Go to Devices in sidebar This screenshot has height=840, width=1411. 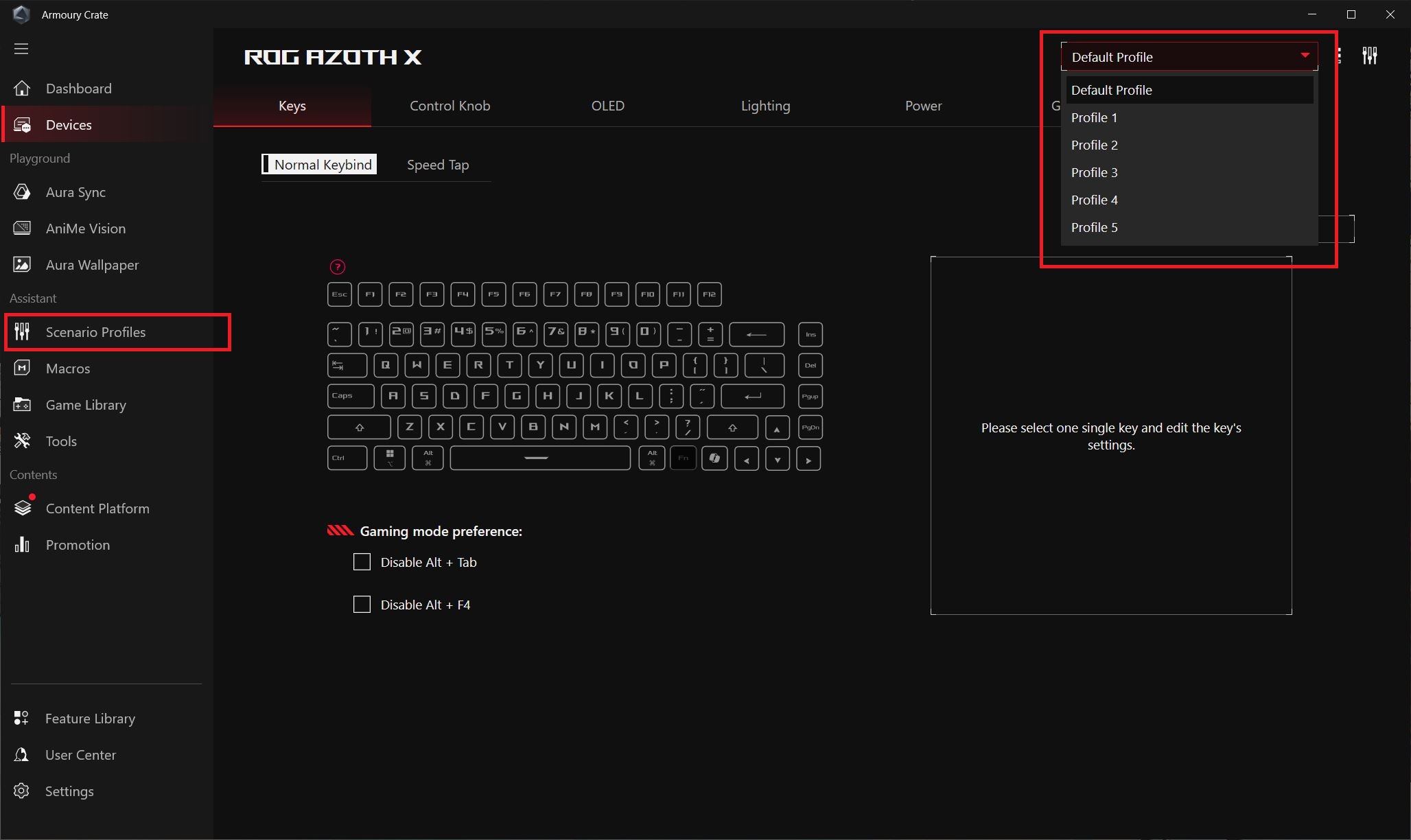pyautogui.click(x=106, y=125)
